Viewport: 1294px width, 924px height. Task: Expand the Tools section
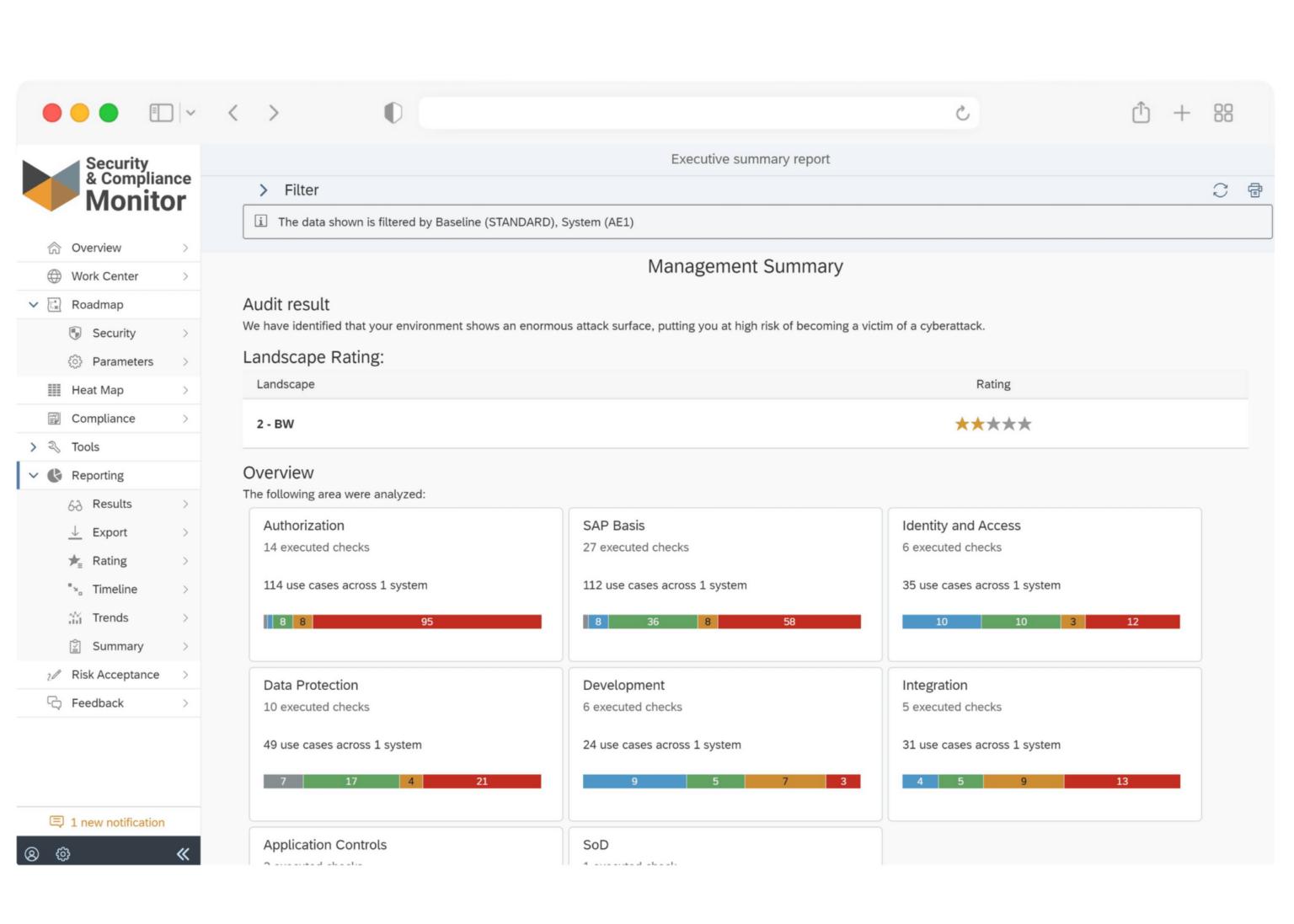[x=33, y=446]
